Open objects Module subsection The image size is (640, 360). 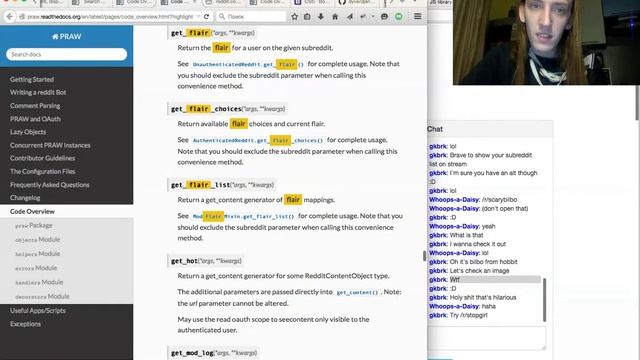(38, 240)
